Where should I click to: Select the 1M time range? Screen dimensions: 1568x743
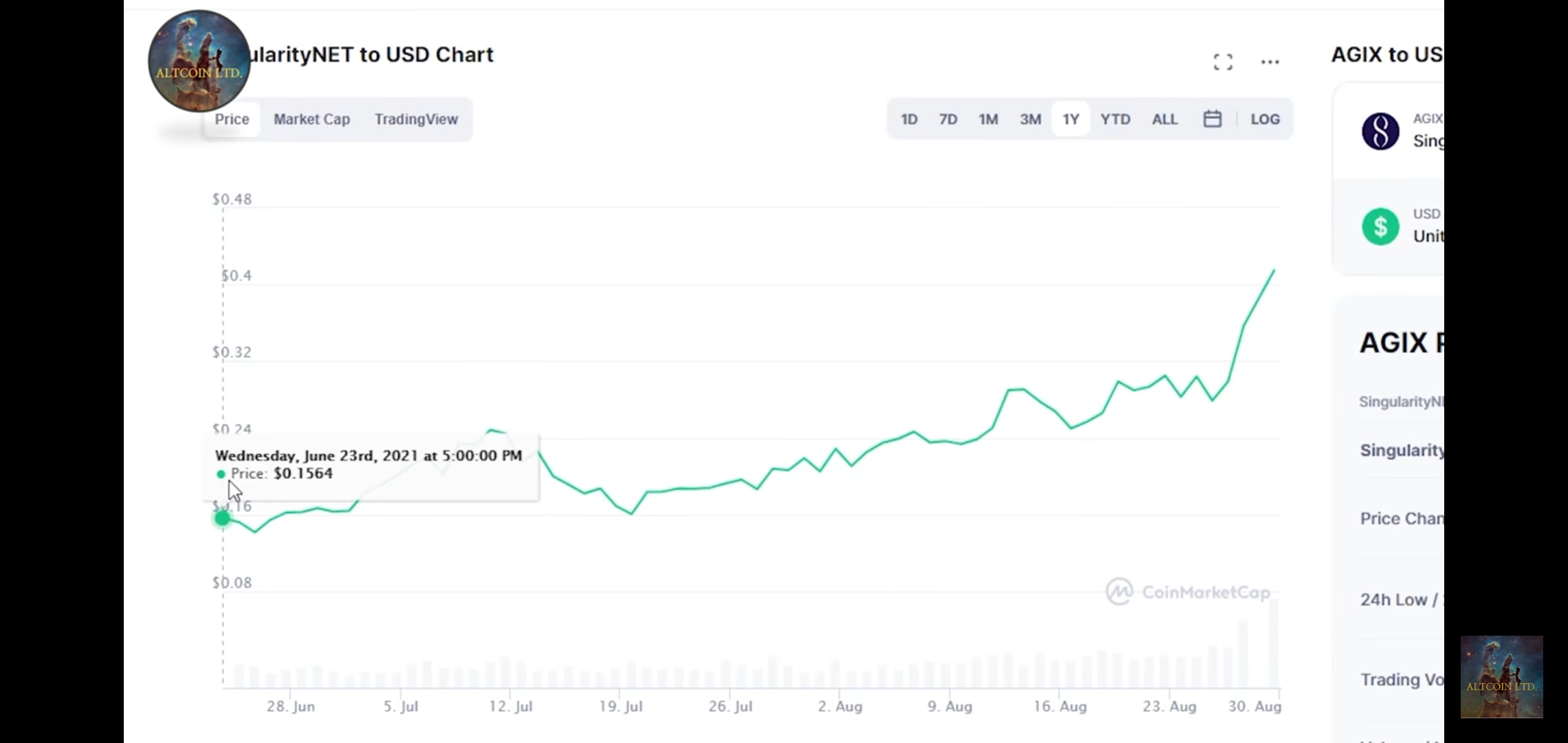988,119
